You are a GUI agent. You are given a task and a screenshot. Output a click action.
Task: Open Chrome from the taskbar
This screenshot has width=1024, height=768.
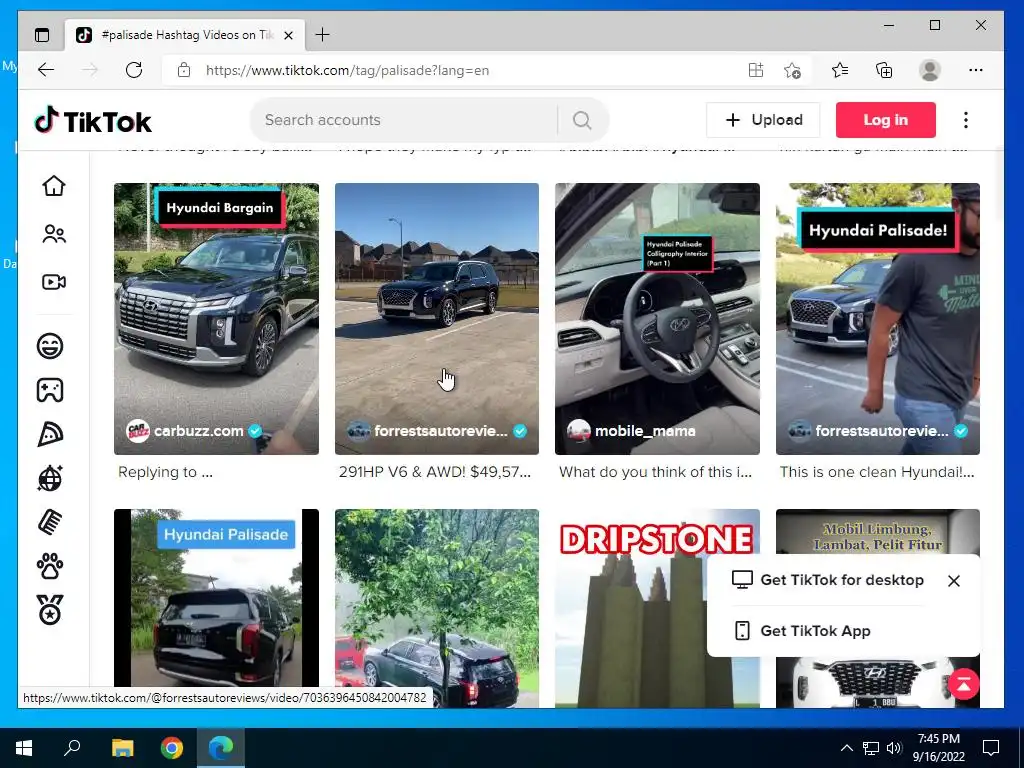pos(172,748)
